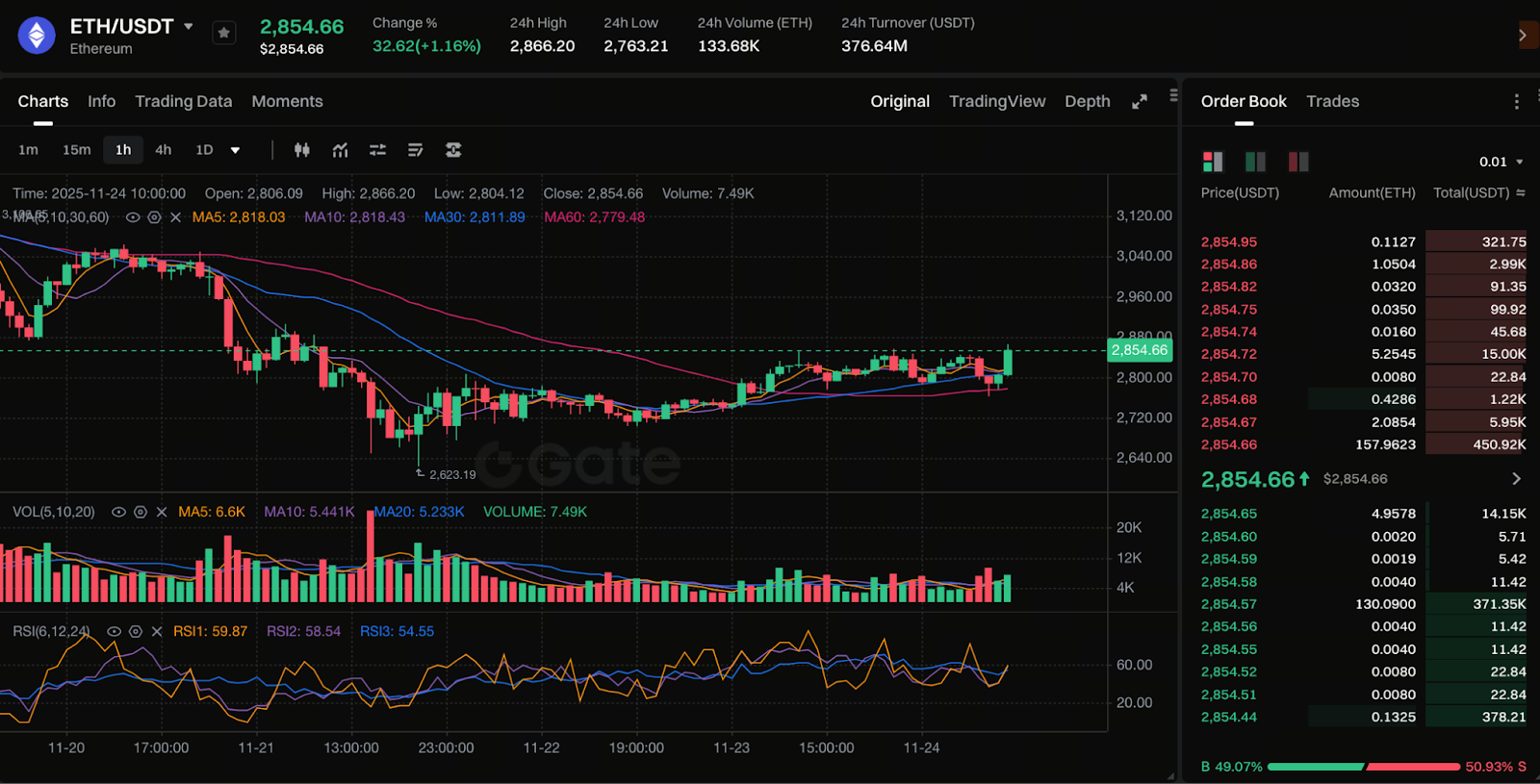
Task: Click the Ethereum coin logo
Action: [x=37, y=36]
